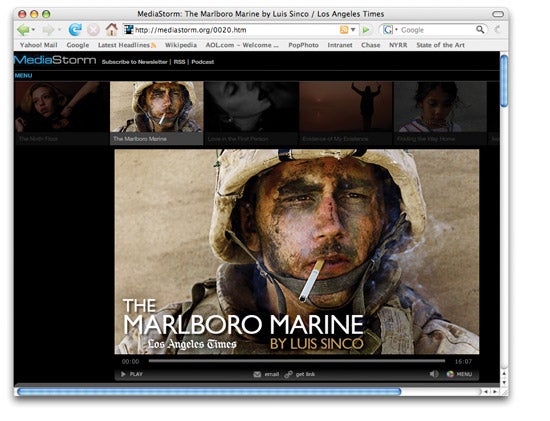This screenshot has width=550, height=421.
Task: Click the vertical scrollbar thumb
Action: pyautogui.click(x=504, y=80)
